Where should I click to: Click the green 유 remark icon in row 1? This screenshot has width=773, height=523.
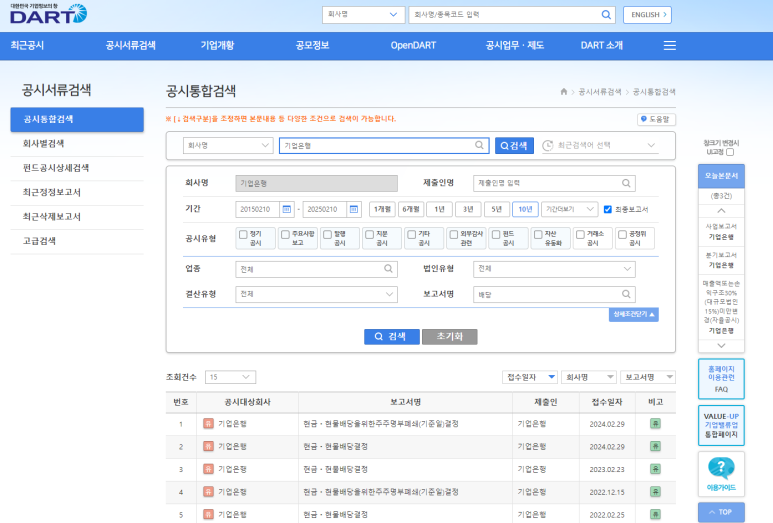(x=655, y=423)
